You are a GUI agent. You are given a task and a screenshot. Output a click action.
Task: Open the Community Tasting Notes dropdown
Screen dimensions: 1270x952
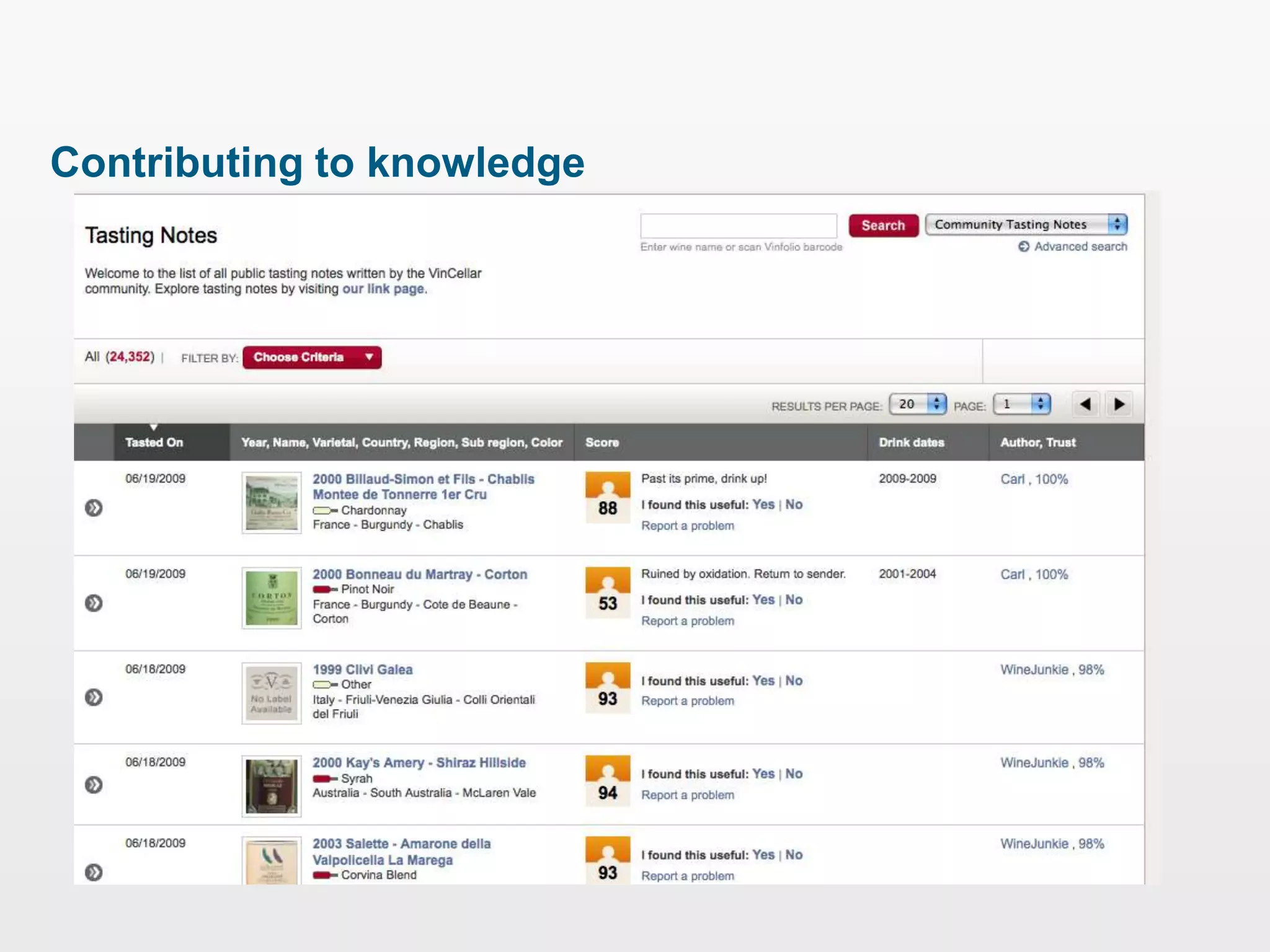pos(1026,224)
